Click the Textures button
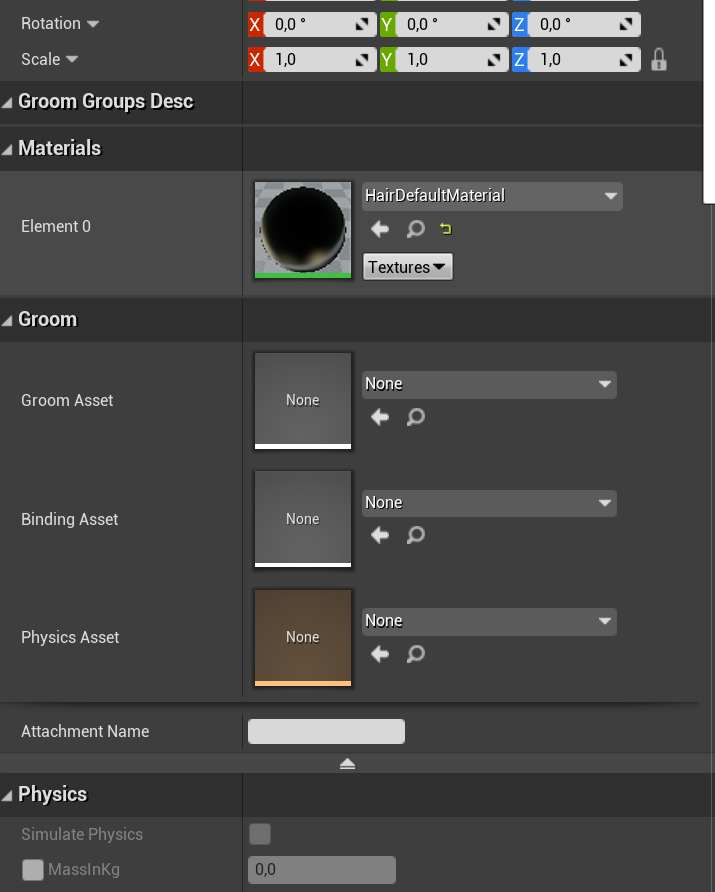This screenshot has height=892, width=715. [407, 267]
